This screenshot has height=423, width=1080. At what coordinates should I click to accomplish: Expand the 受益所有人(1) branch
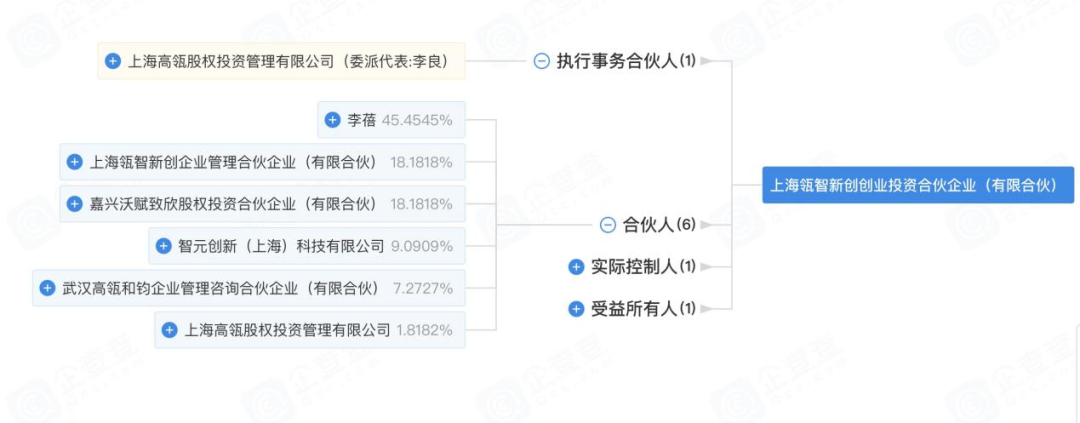click(x=576, y=309)
